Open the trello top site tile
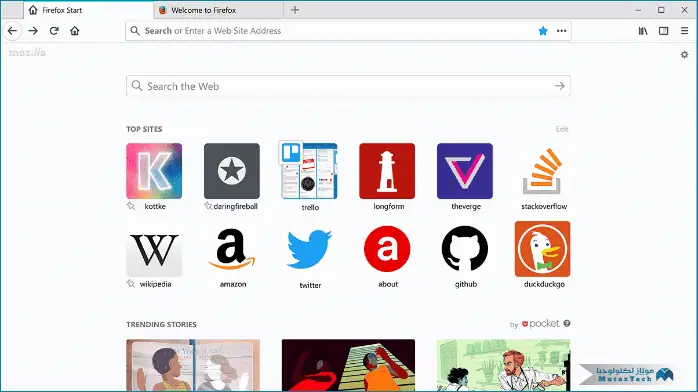This screenshot has width=698, height=392. click(x=309, y=171)
